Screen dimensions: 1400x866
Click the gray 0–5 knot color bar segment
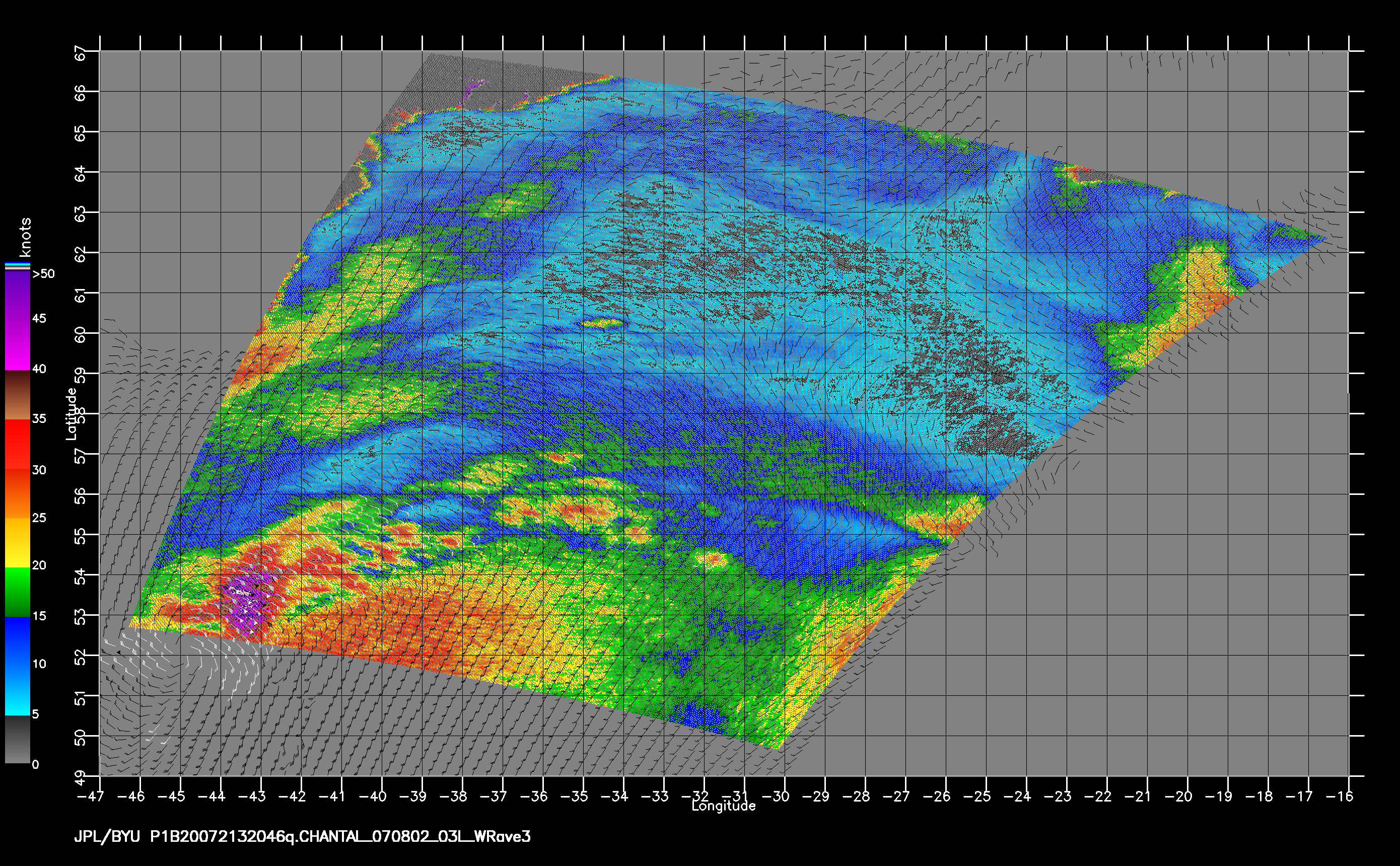click(17, 740)
